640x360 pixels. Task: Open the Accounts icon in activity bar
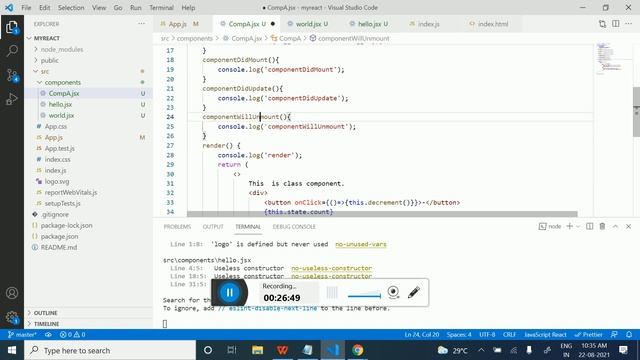tap(12, 293)
